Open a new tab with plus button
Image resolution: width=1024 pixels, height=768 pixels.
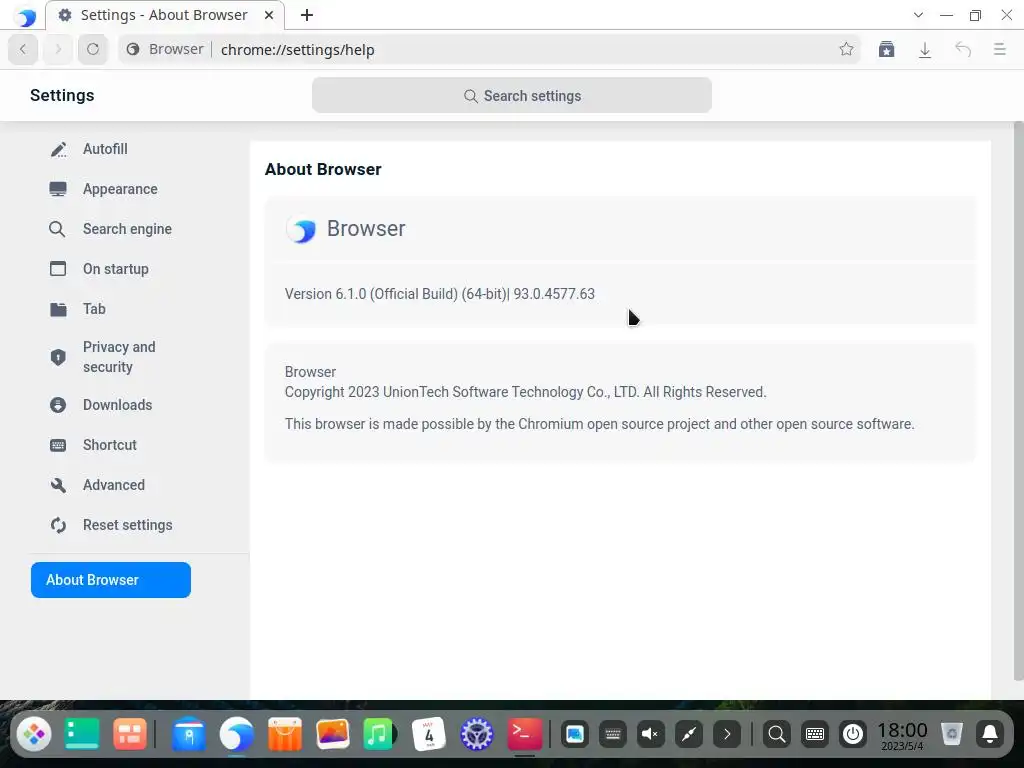[x=307, y=15]
